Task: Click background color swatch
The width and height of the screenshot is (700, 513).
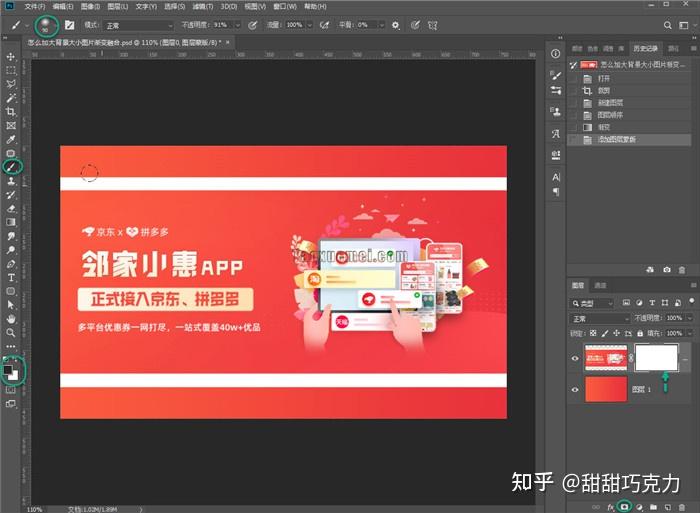Action: tap(14, 376)
